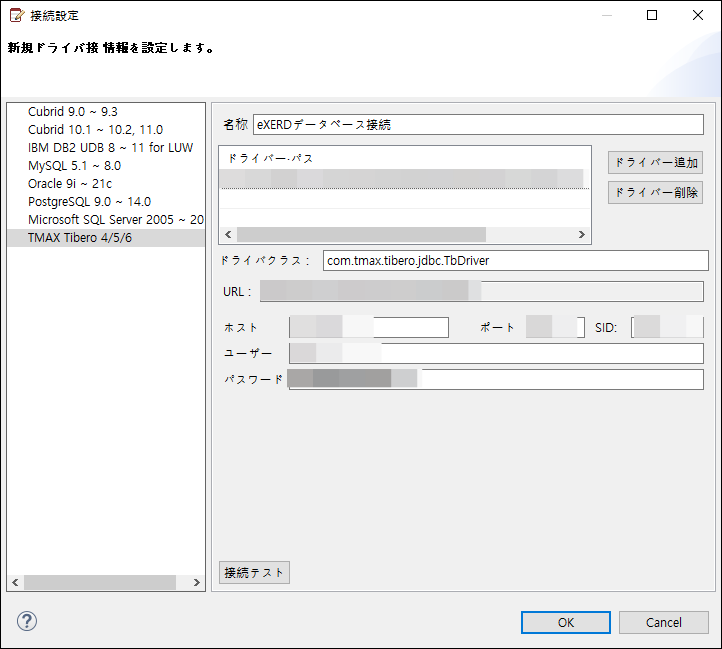Click the ドライバー・パス column header
This screenshot has width=722, height=649.
271,158
